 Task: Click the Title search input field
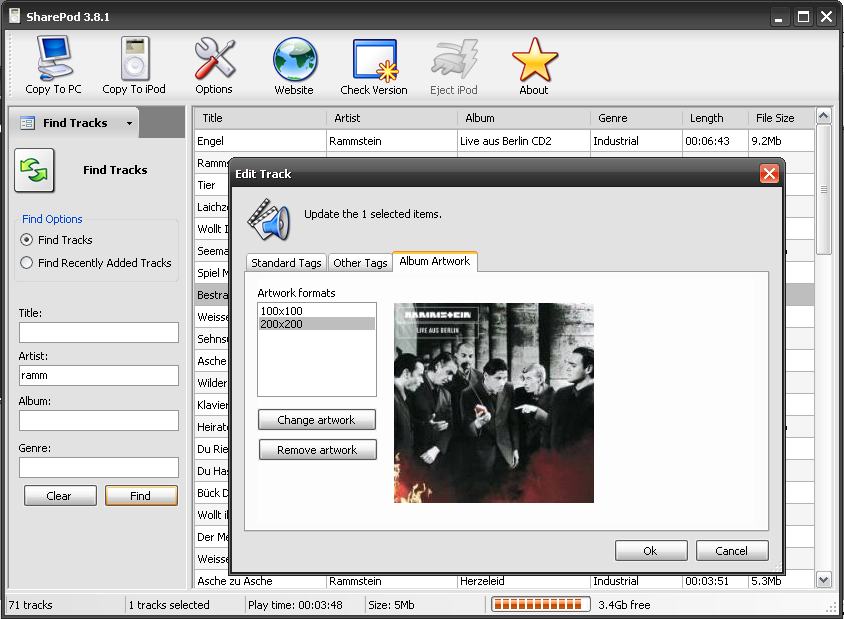click(x=99, y=332)
